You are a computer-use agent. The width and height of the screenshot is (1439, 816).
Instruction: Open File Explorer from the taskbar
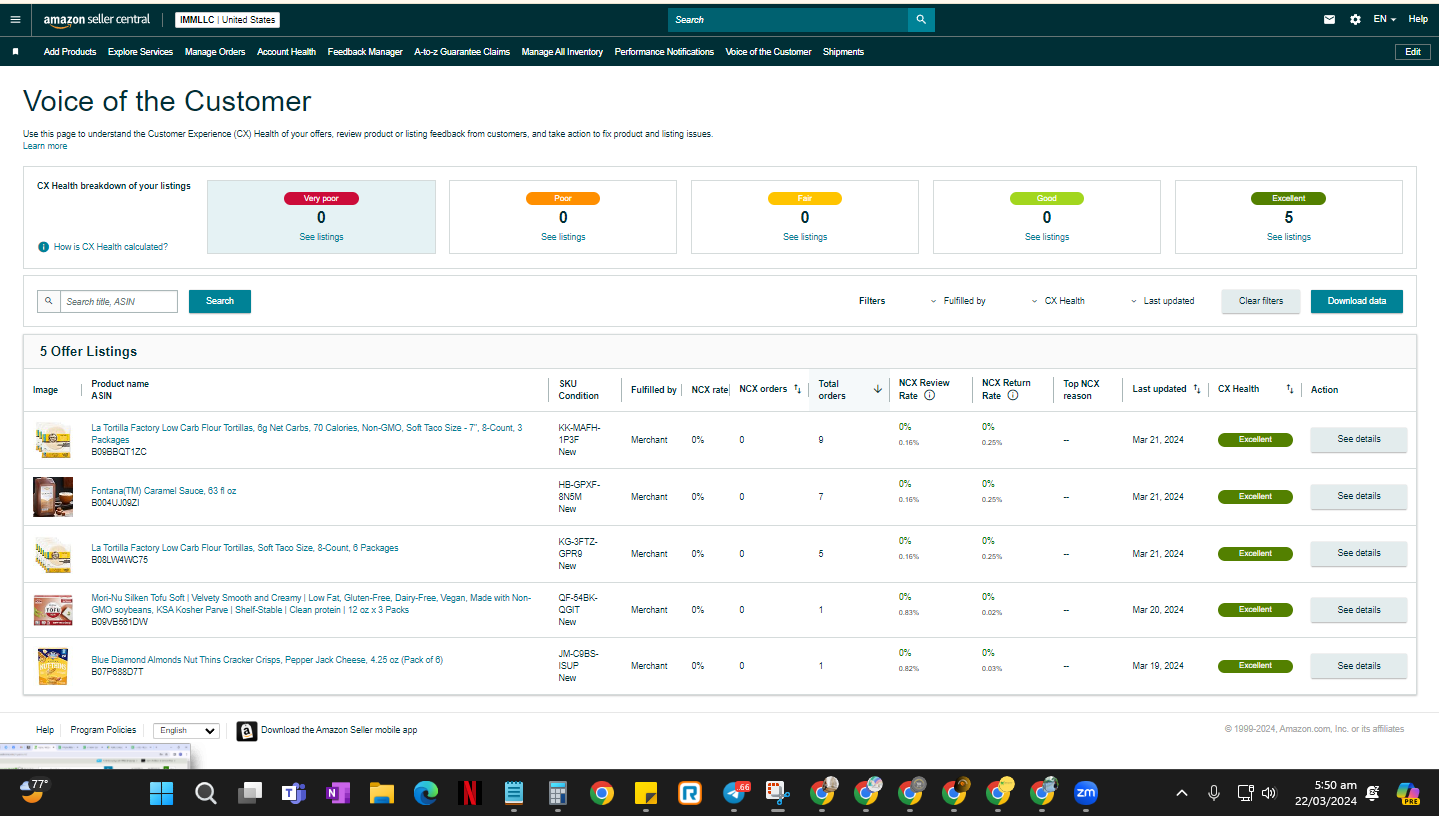[381, 794]
